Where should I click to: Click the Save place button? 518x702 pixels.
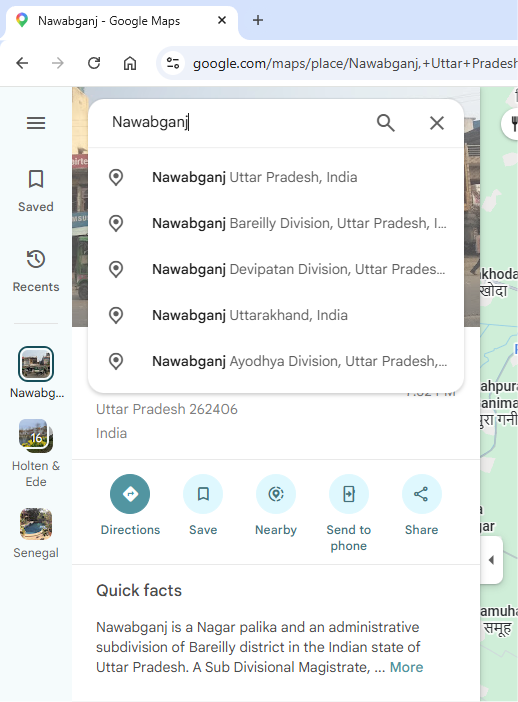[203, 505]
